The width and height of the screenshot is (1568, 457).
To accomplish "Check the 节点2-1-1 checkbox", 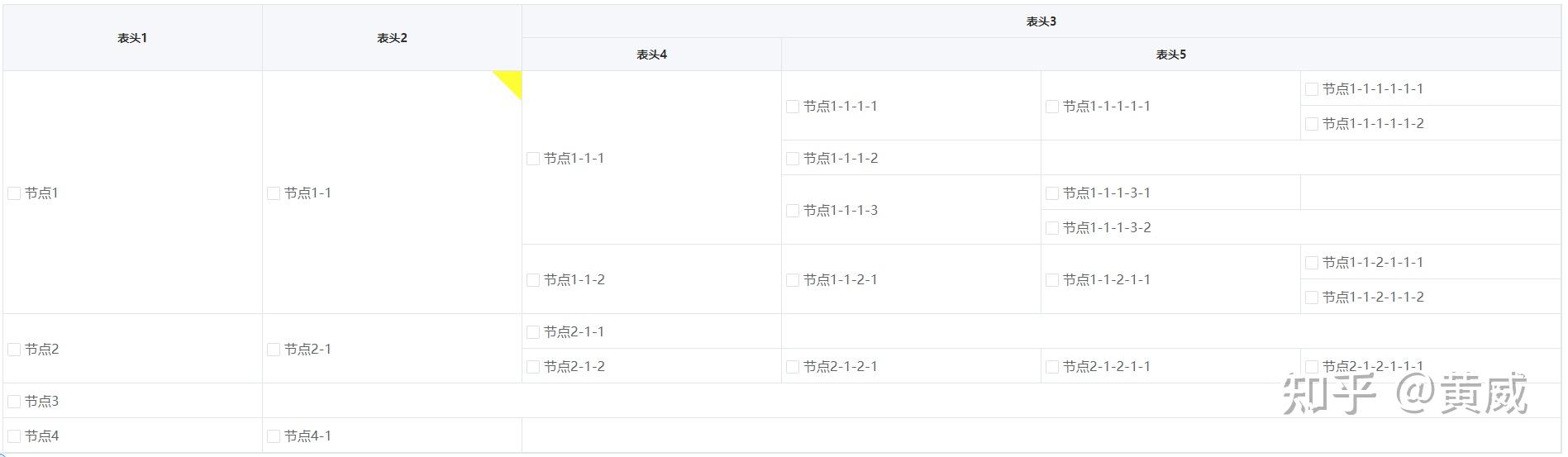I will (533, 332).
